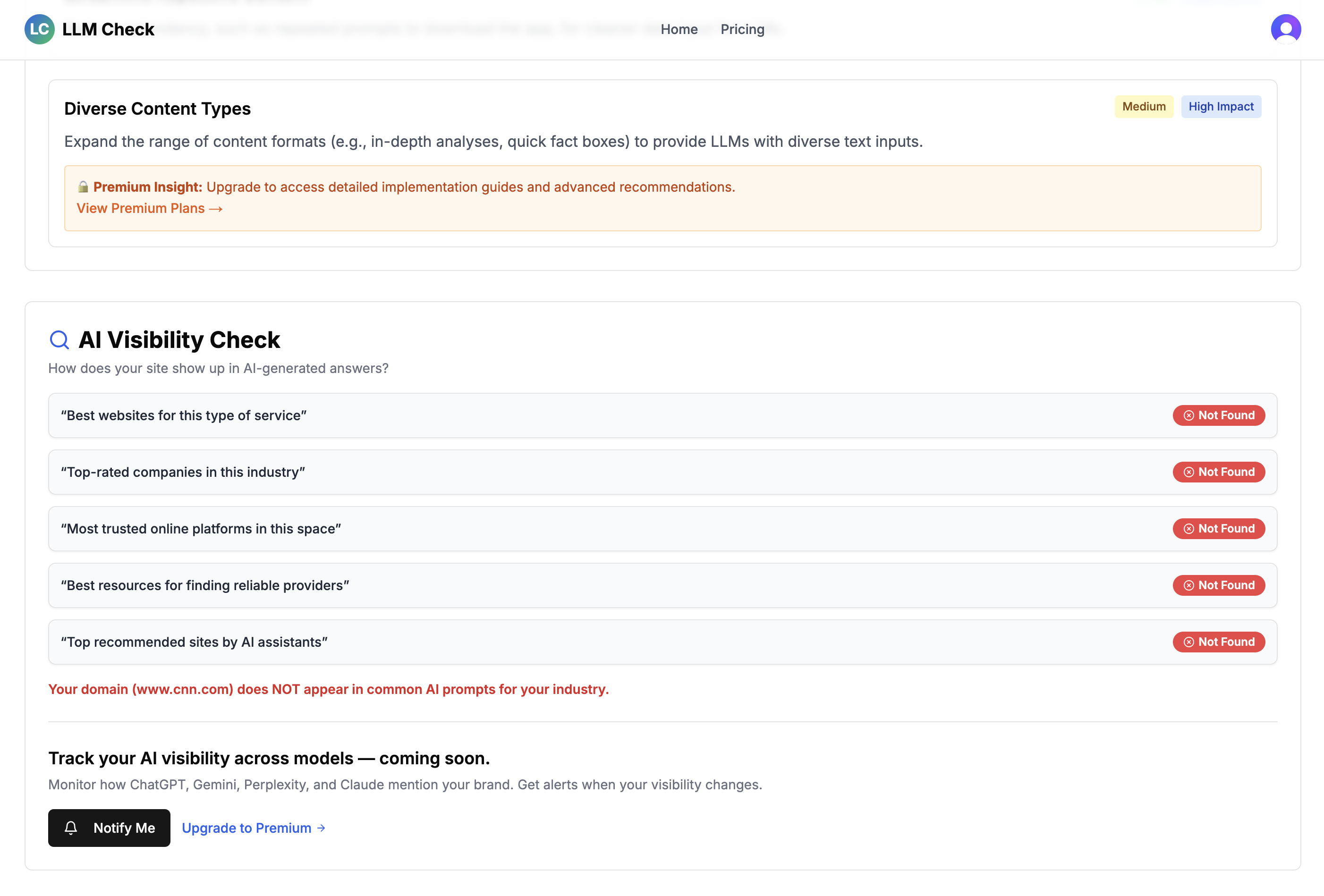1324x896 pixels.
Task: Click the Medium severity badge
Action: pos(1144,107)
